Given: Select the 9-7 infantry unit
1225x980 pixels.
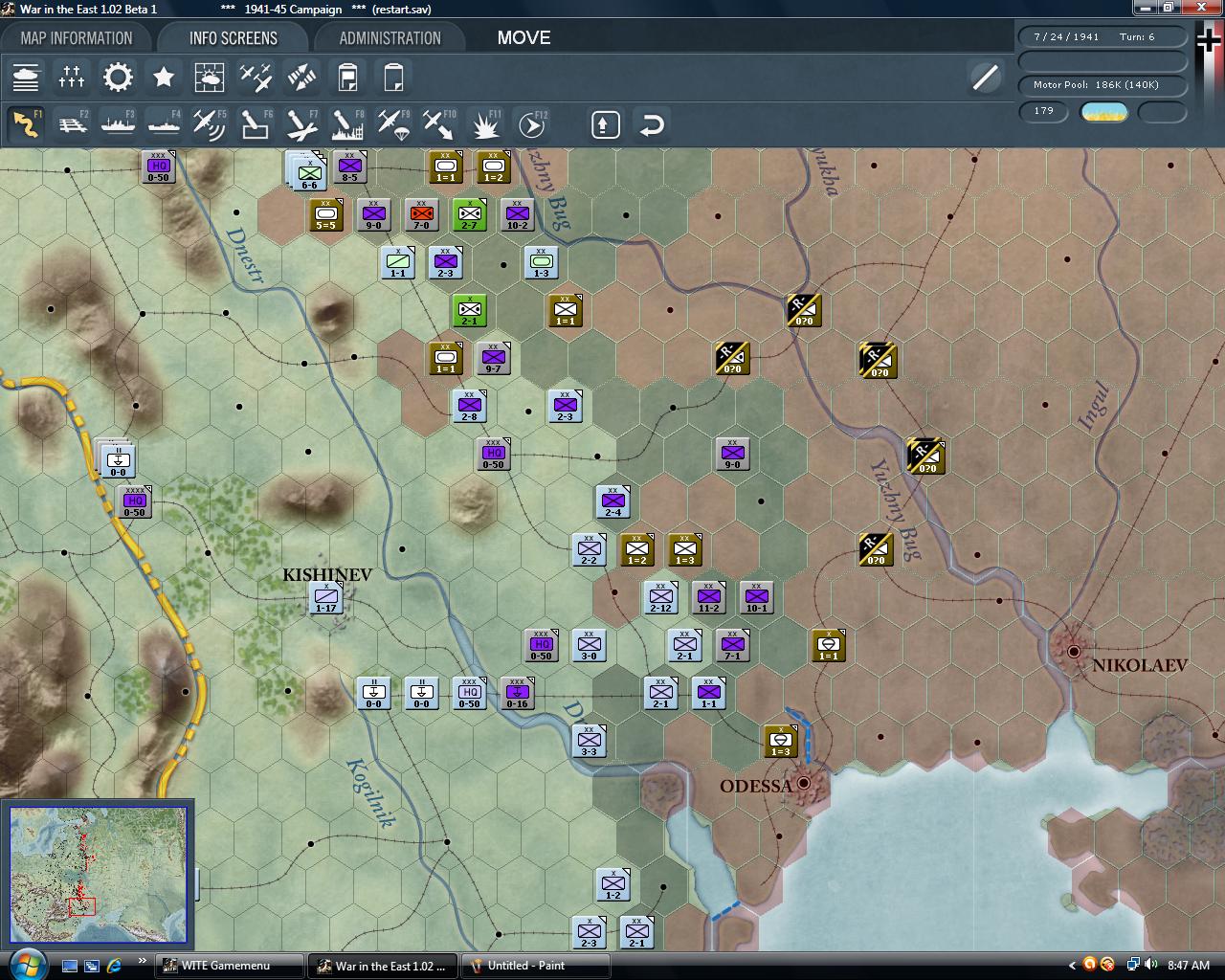Looking at the screenshot, I should (493, 358).
